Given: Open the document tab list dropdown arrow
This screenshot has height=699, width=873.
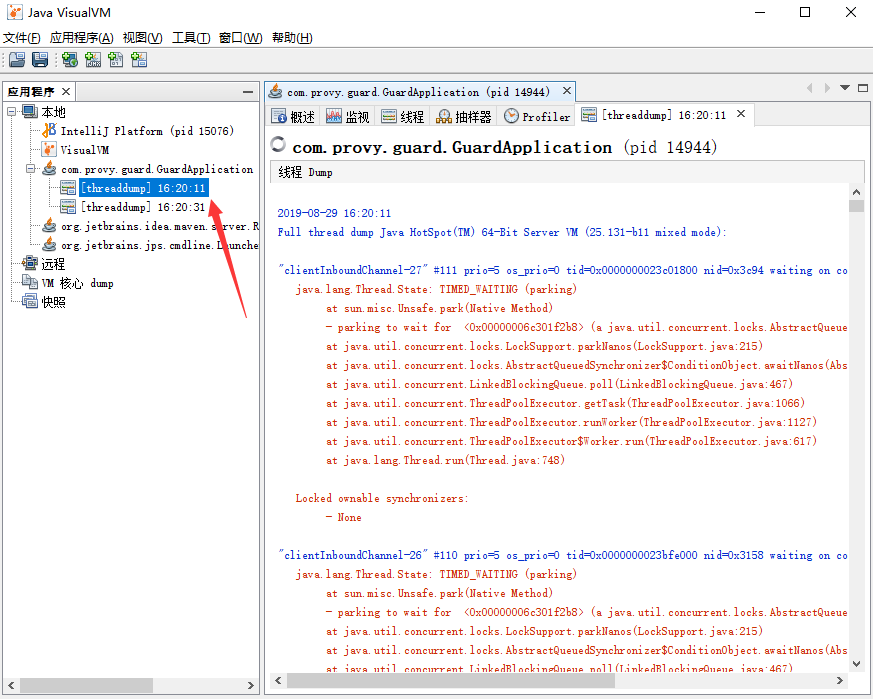Looking at the screenshot, I should click(845, 88).
